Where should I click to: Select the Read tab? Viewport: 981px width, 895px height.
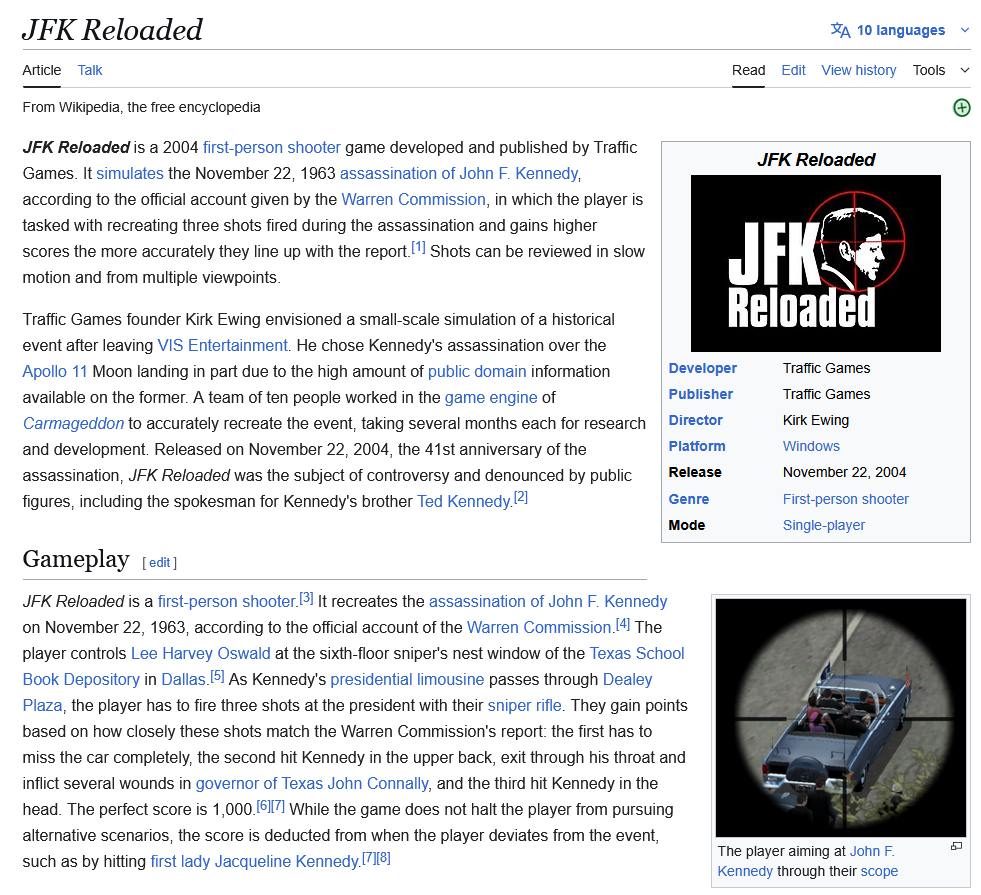coord(748,70)
